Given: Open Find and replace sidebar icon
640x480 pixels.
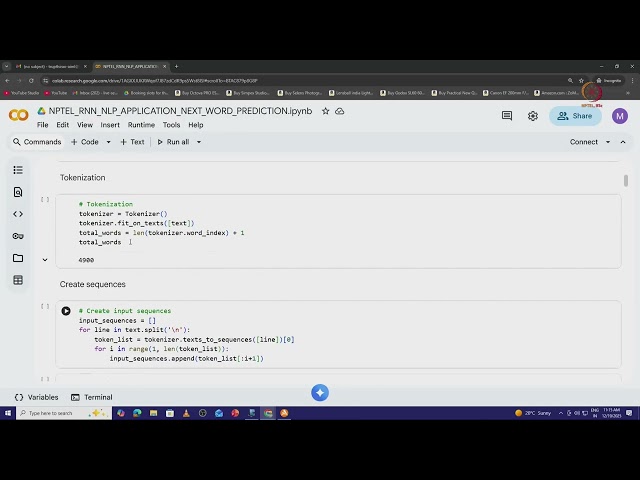Looking at the screenshot, I should [x=18, y=192].
